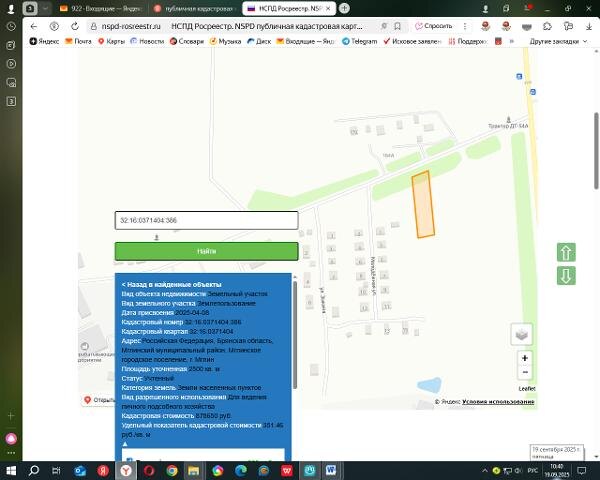Zoom out the map with minus
Screen dimensions: 600x480
coord(525,372)
